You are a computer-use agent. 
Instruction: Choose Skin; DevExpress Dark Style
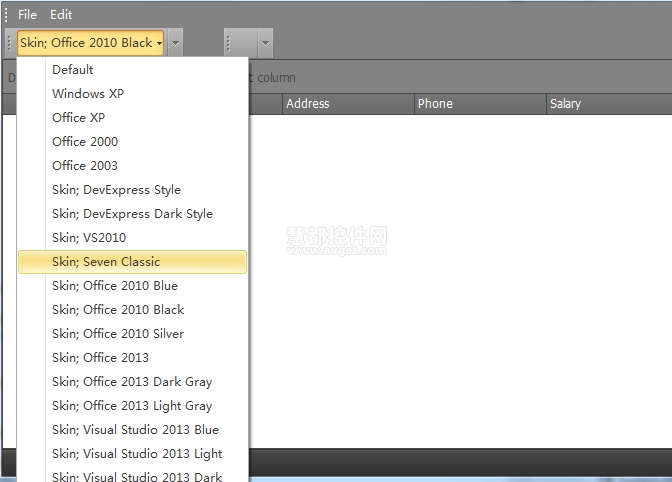(132, 213)
